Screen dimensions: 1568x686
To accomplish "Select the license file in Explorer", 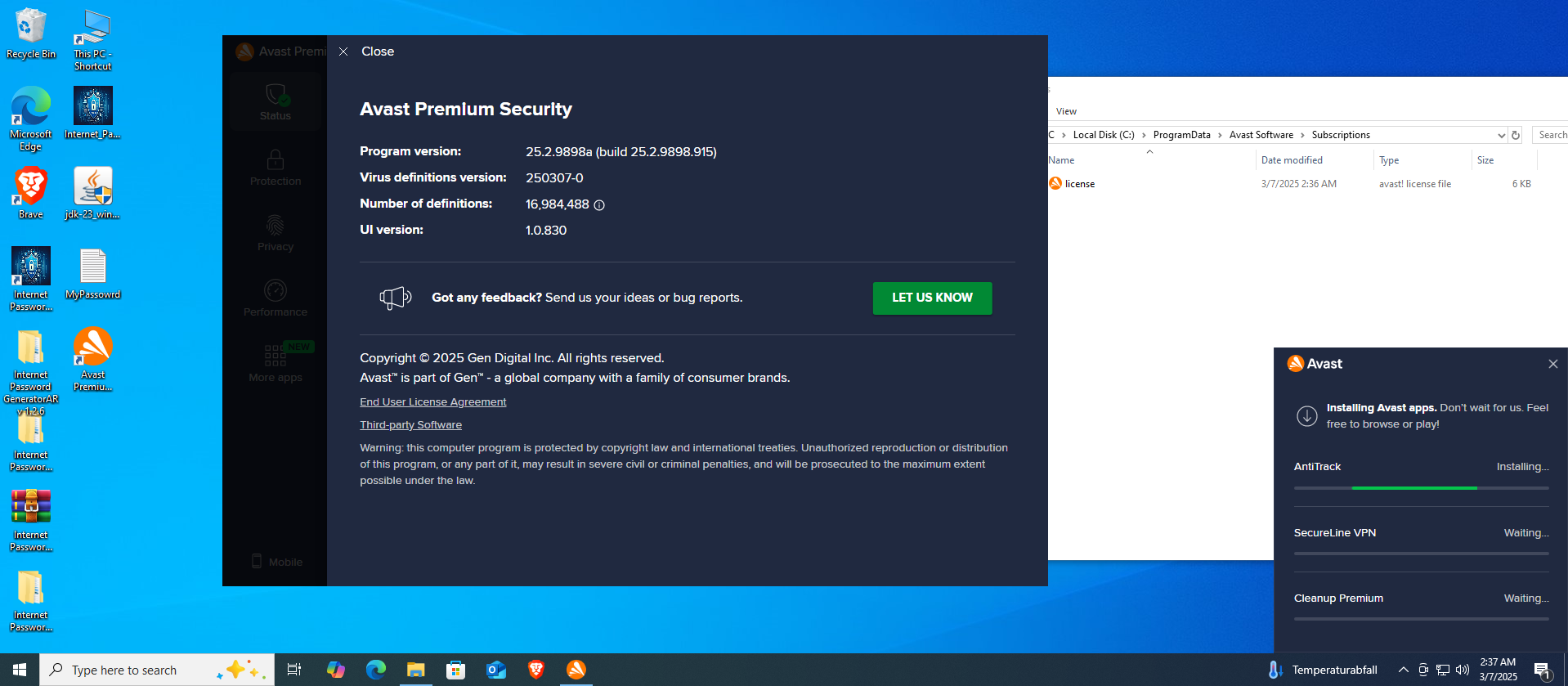I will pyautogui.click(x=1079, y=184).
